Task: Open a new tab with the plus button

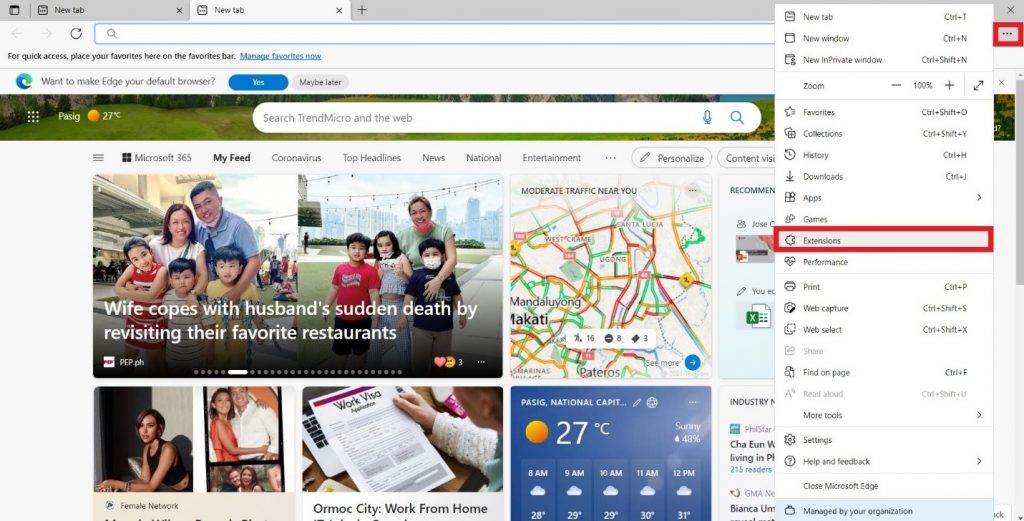Action: pyautogui.click(x=362, y=10)
